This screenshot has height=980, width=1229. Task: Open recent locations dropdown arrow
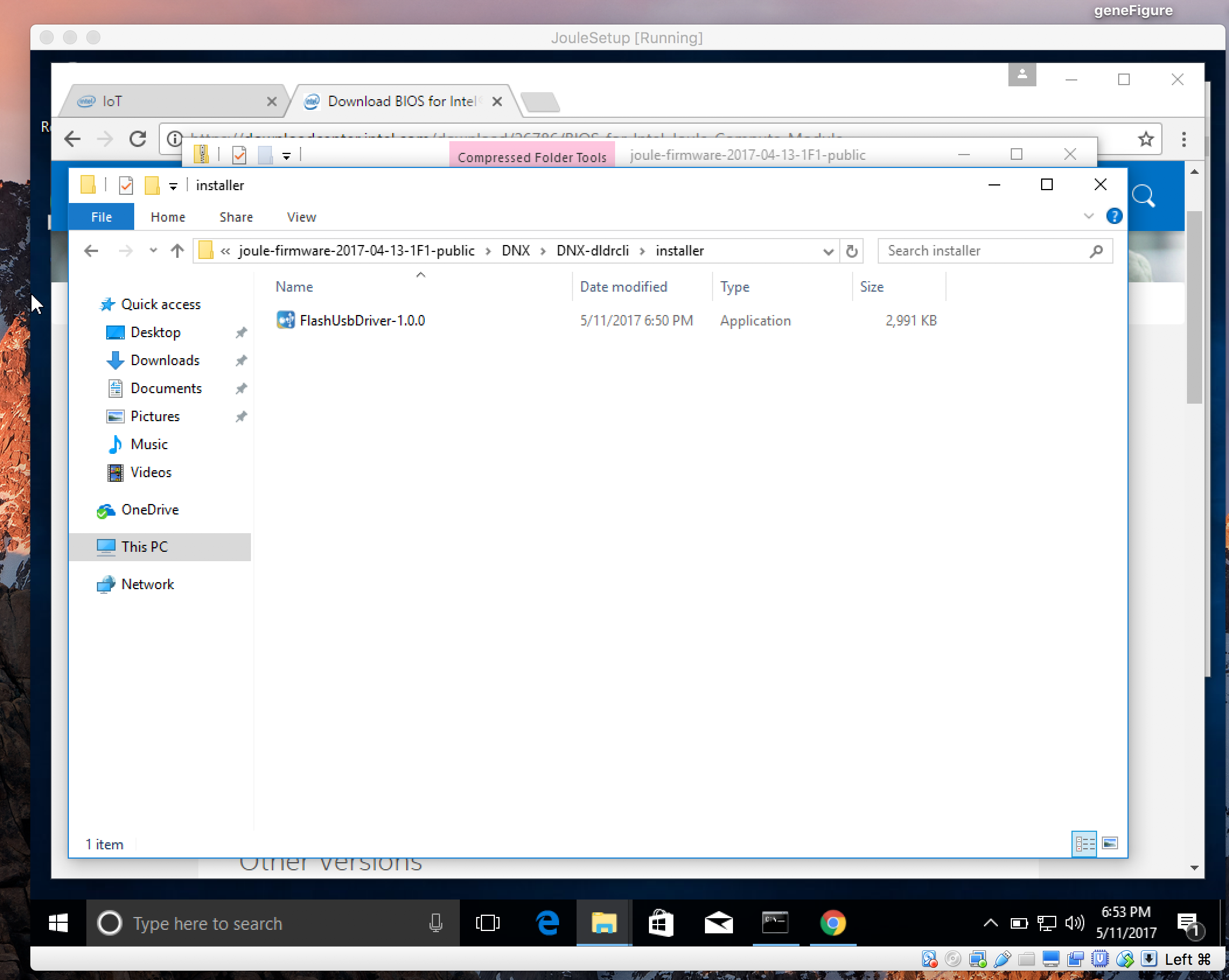coord(153,251)
